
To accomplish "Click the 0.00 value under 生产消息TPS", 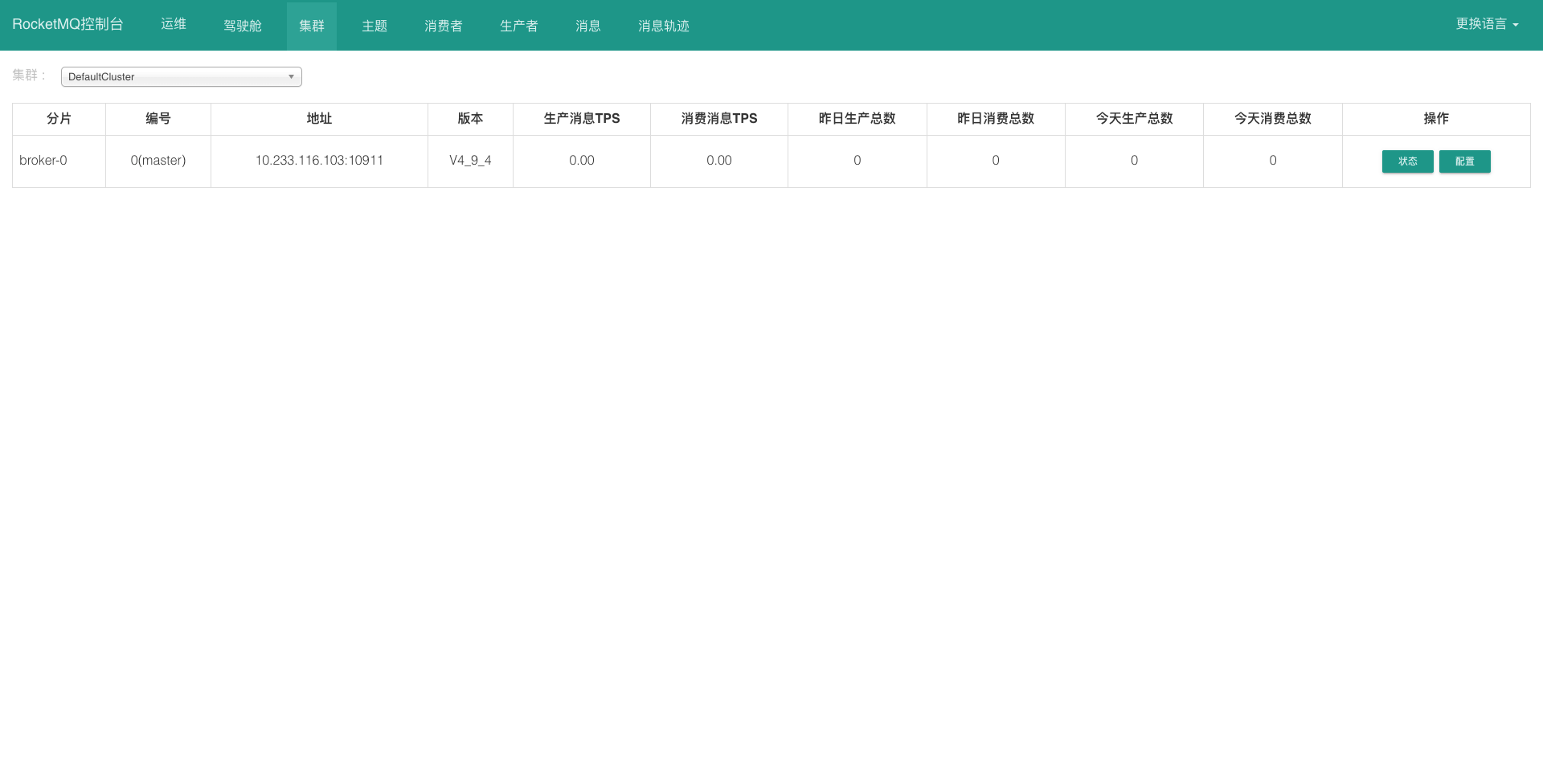I will [582, 161].
